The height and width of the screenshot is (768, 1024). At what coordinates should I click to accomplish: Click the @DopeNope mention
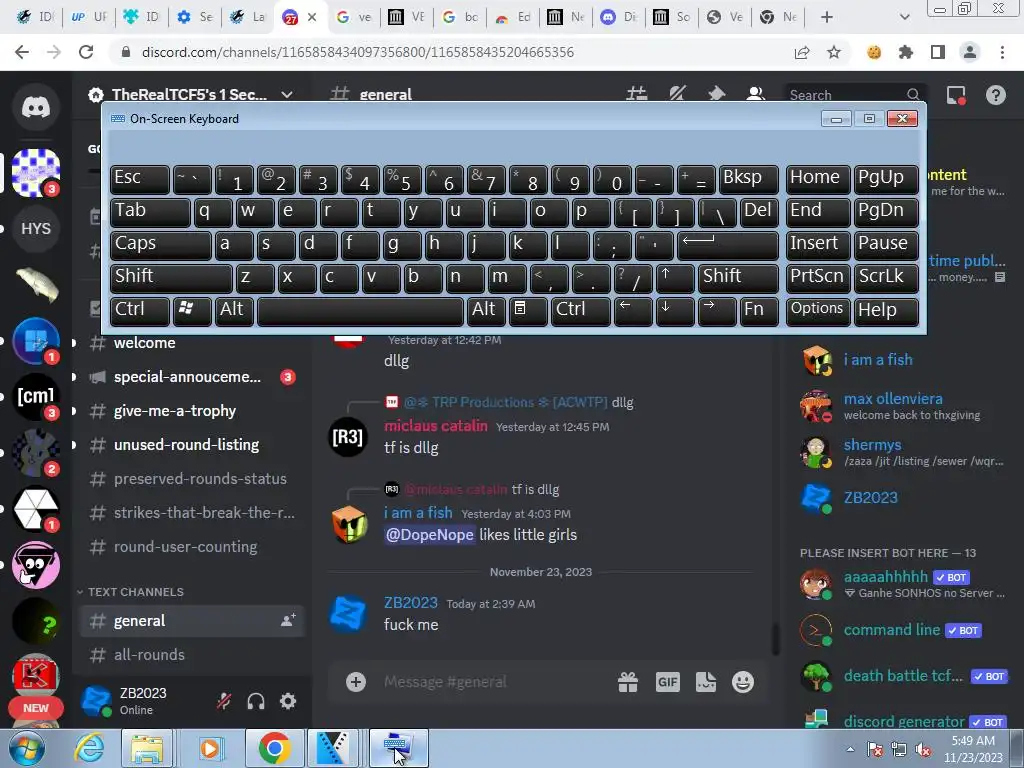[429, 535]
